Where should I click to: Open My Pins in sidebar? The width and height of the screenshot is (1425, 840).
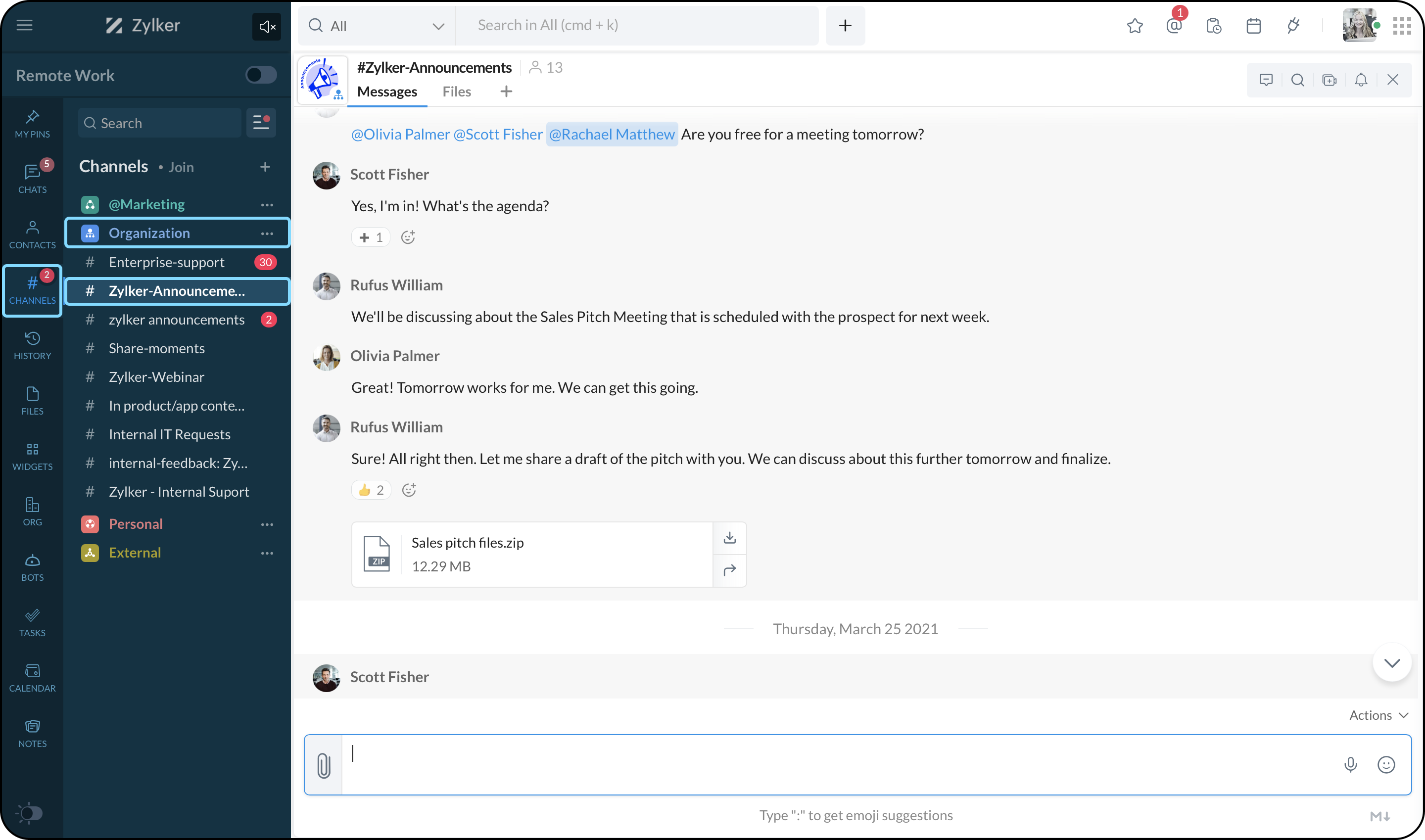(32, 124)
